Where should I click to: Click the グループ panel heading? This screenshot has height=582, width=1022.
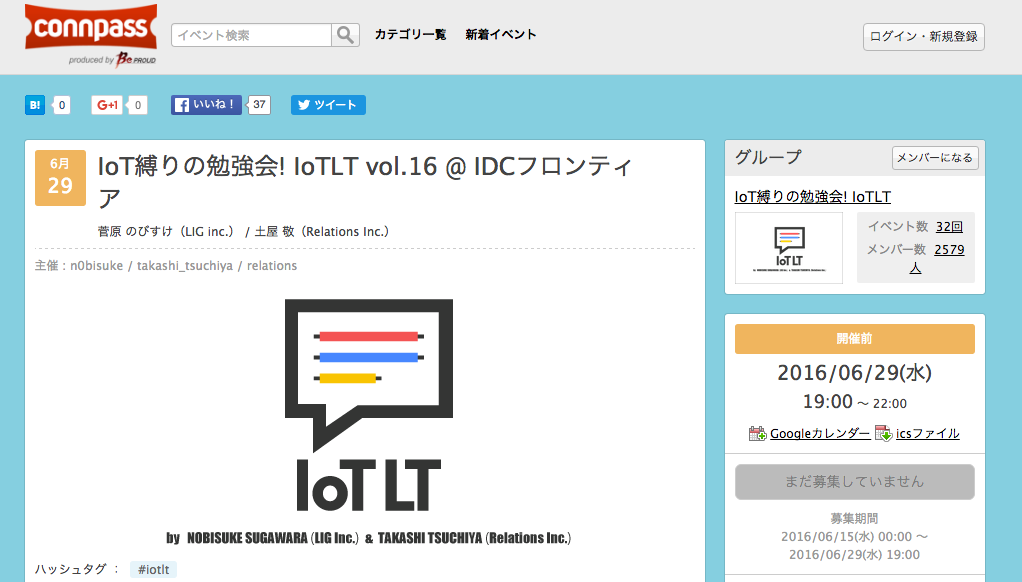pyautogui.click(x=768, y=157)
